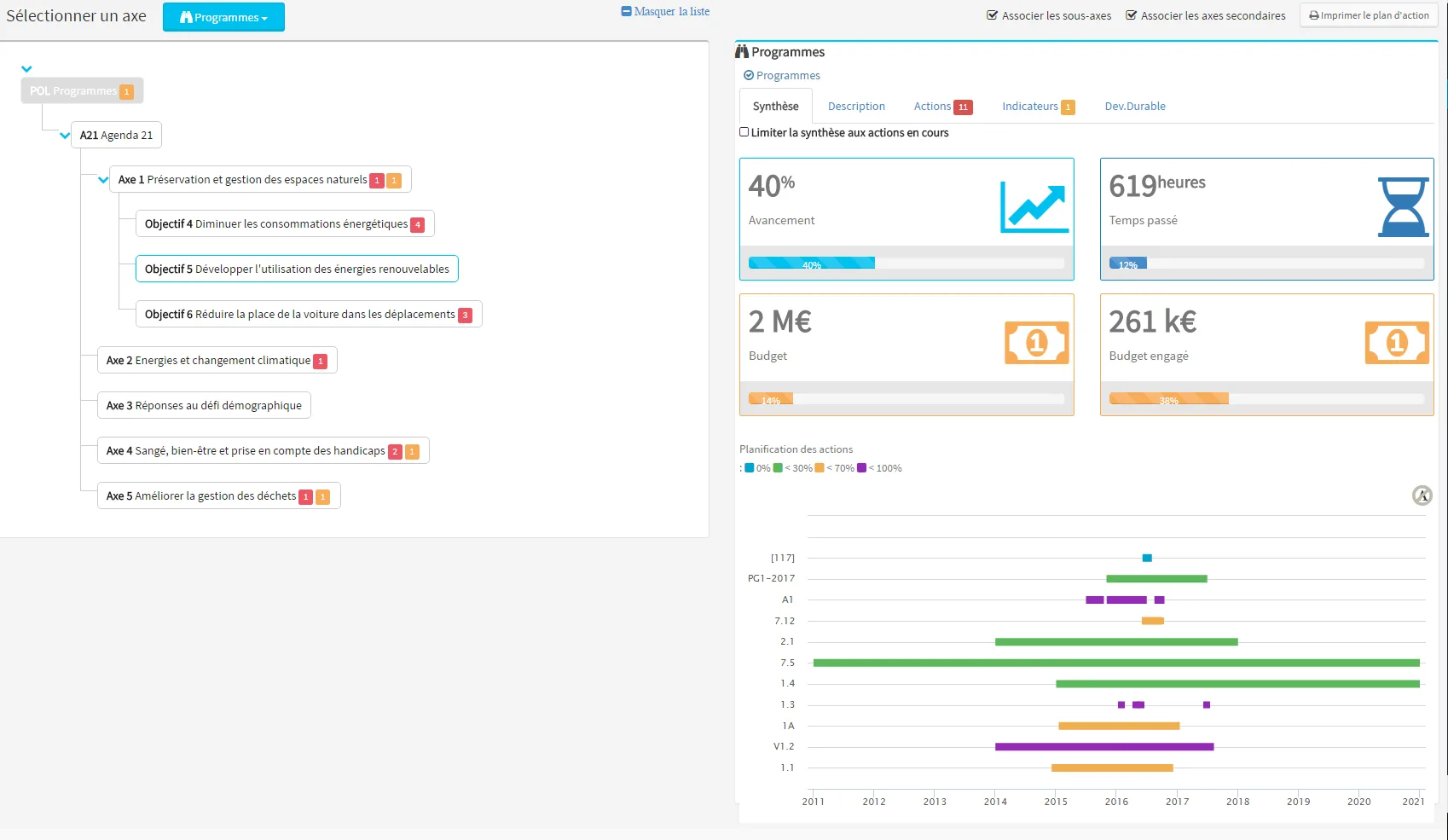Click the green <30% legend swatch
The height and width of the screenshot is (840, 1448).
click(x=778, y=468)
